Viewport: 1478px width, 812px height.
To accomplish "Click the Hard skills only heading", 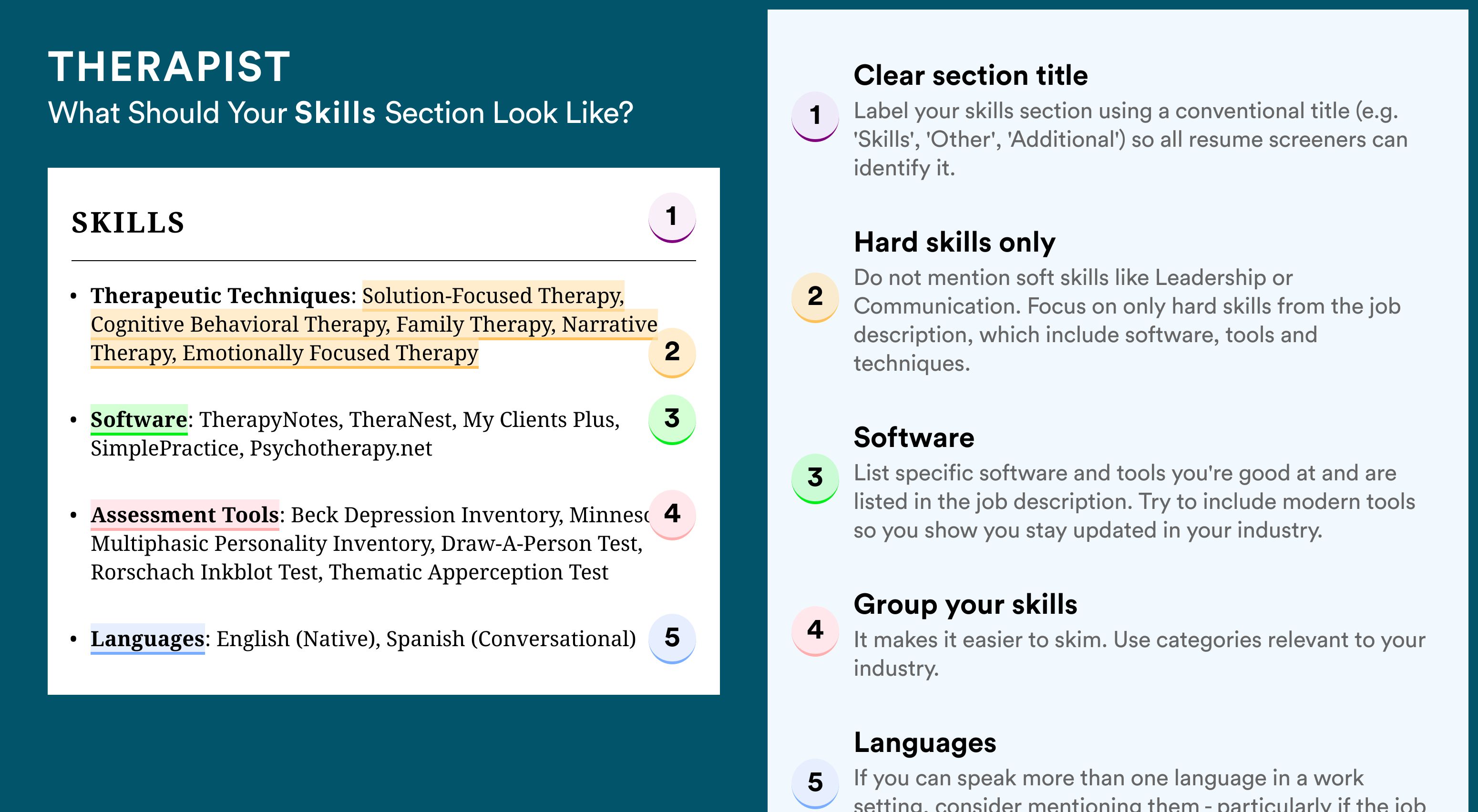I will (954, 242).
